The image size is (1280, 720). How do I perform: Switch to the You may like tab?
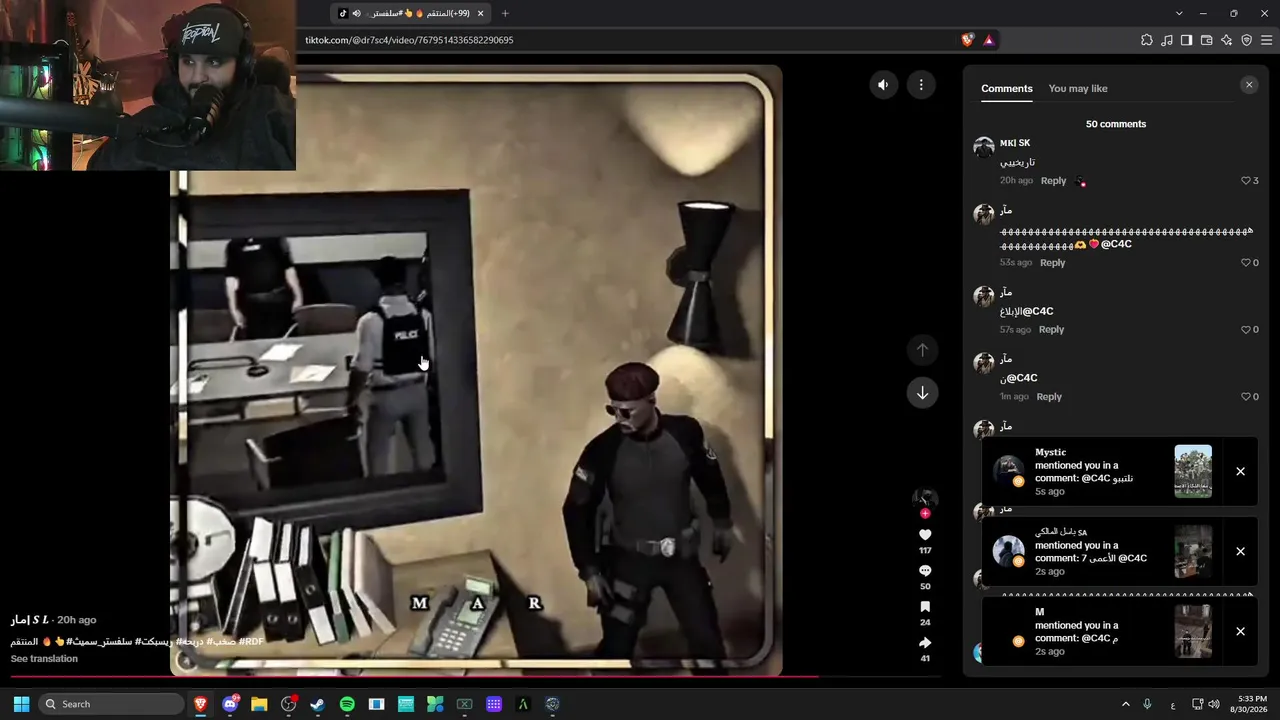tap(1078, 89)
